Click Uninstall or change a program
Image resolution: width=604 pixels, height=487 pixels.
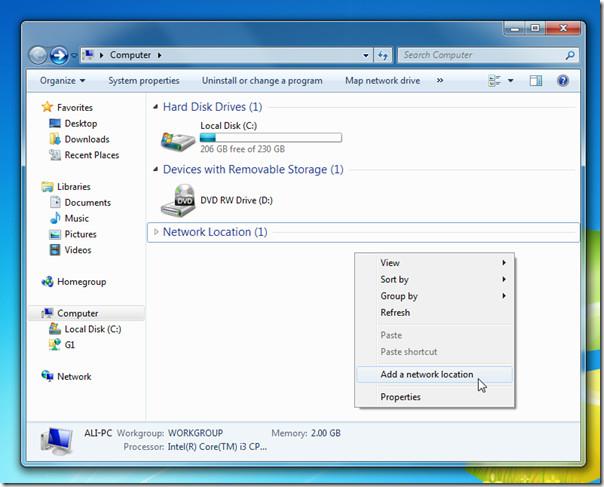pyautogui.click(x=262, y=80)
